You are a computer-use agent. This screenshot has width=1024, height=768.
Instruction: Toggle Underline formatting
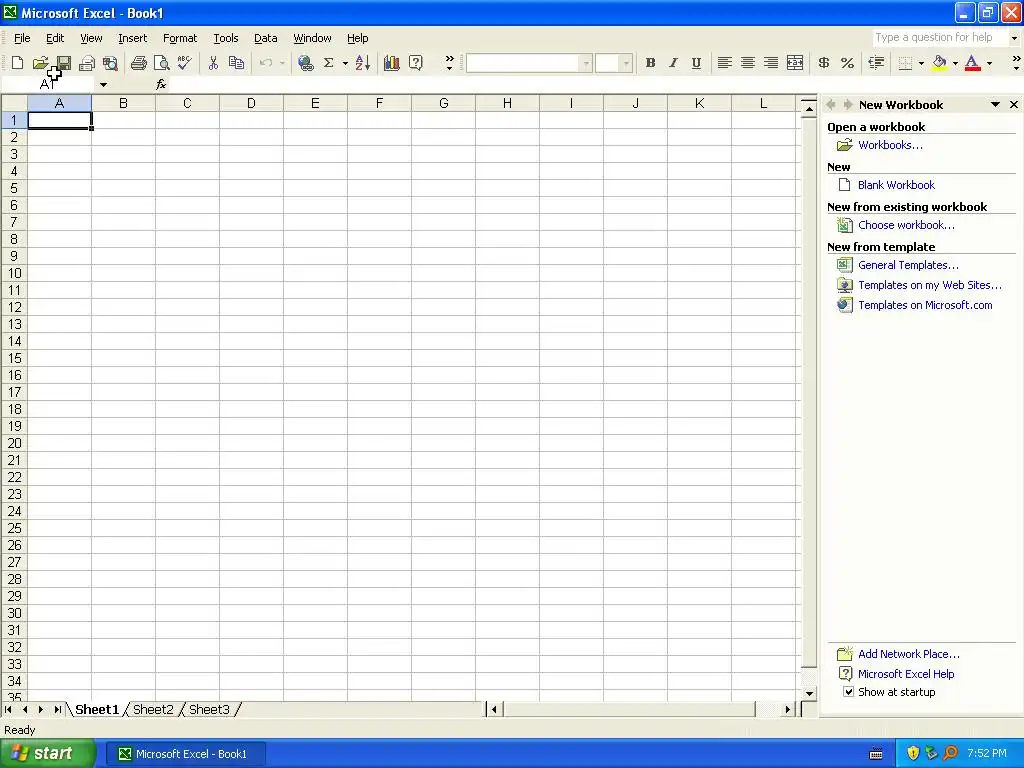(697, 63)
